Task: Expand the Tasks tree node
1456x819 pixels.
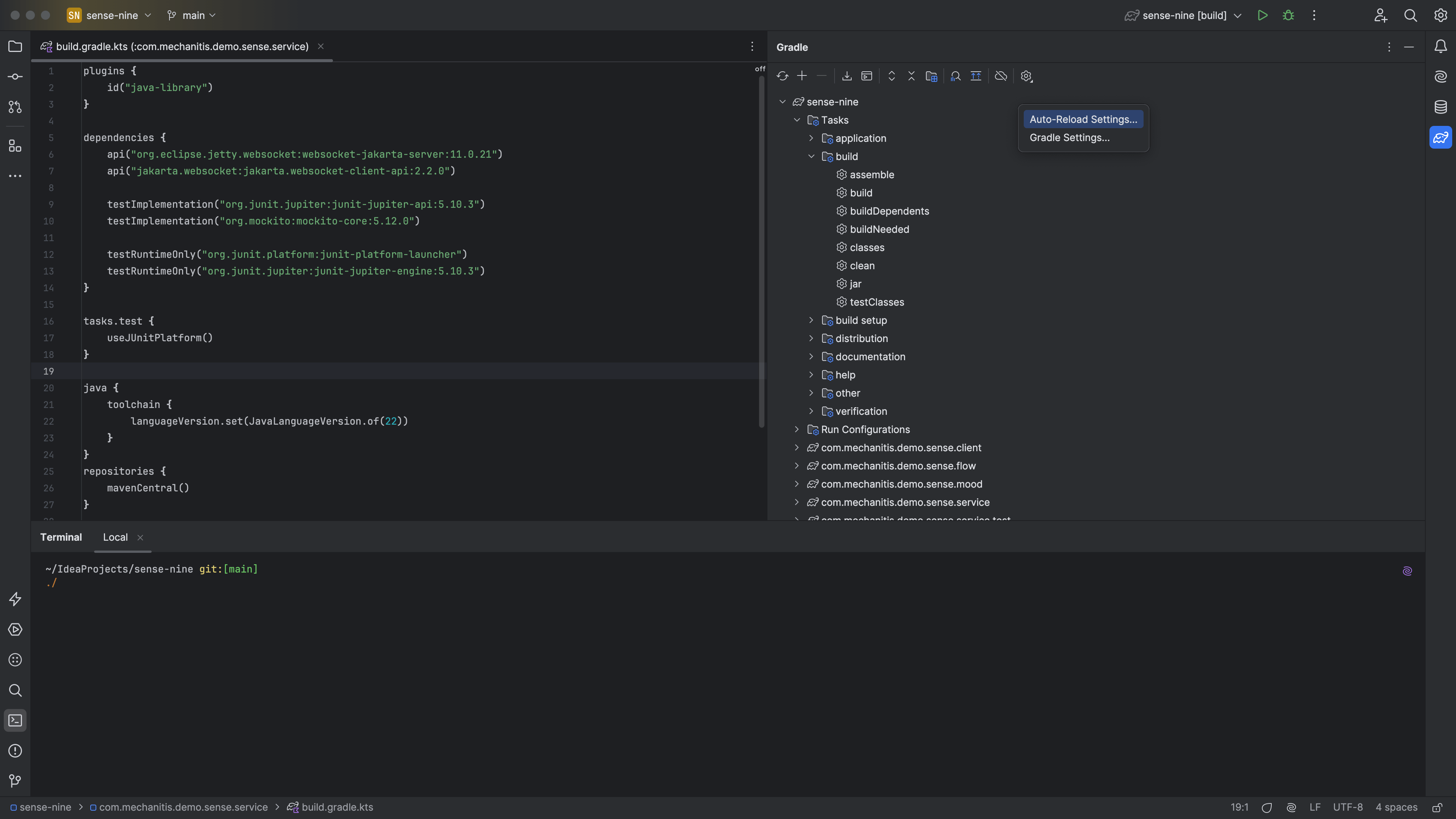Action: tap(795, 120)
